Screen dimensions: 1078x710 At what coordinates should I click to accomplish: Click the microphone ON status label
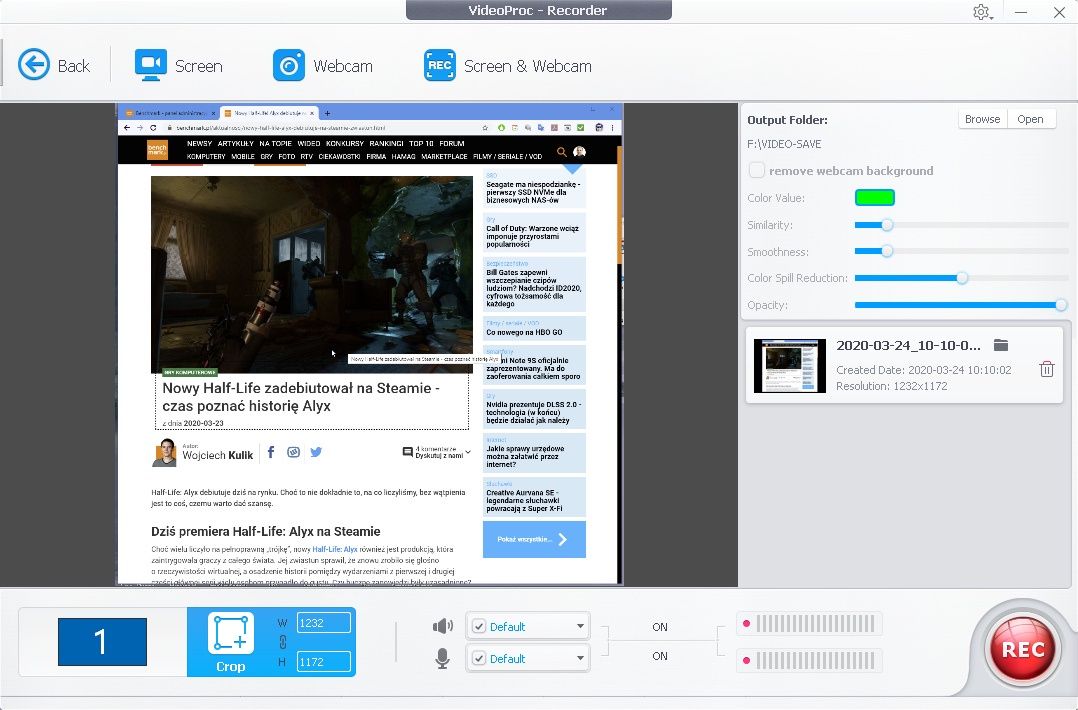click(660, 656)
